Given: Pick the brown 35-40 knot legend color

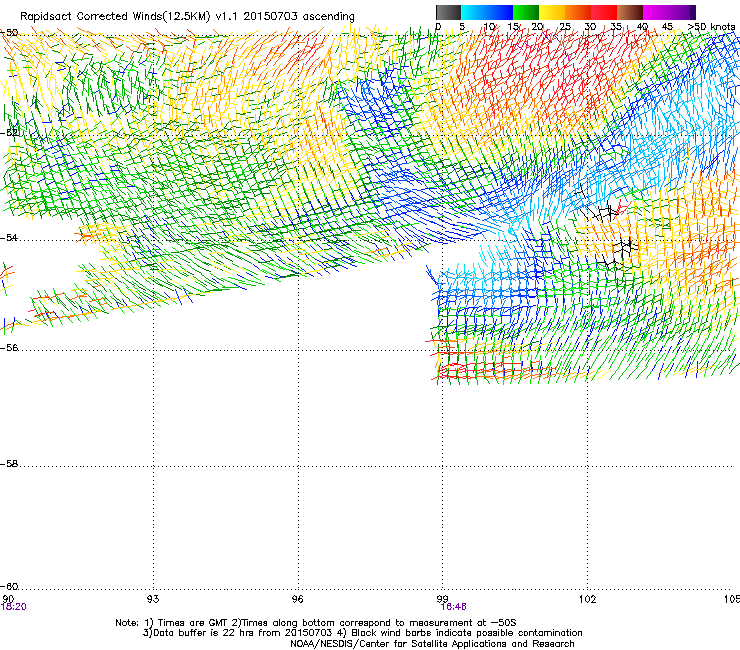Looking at the screenshot, I should tap(630, 12).
